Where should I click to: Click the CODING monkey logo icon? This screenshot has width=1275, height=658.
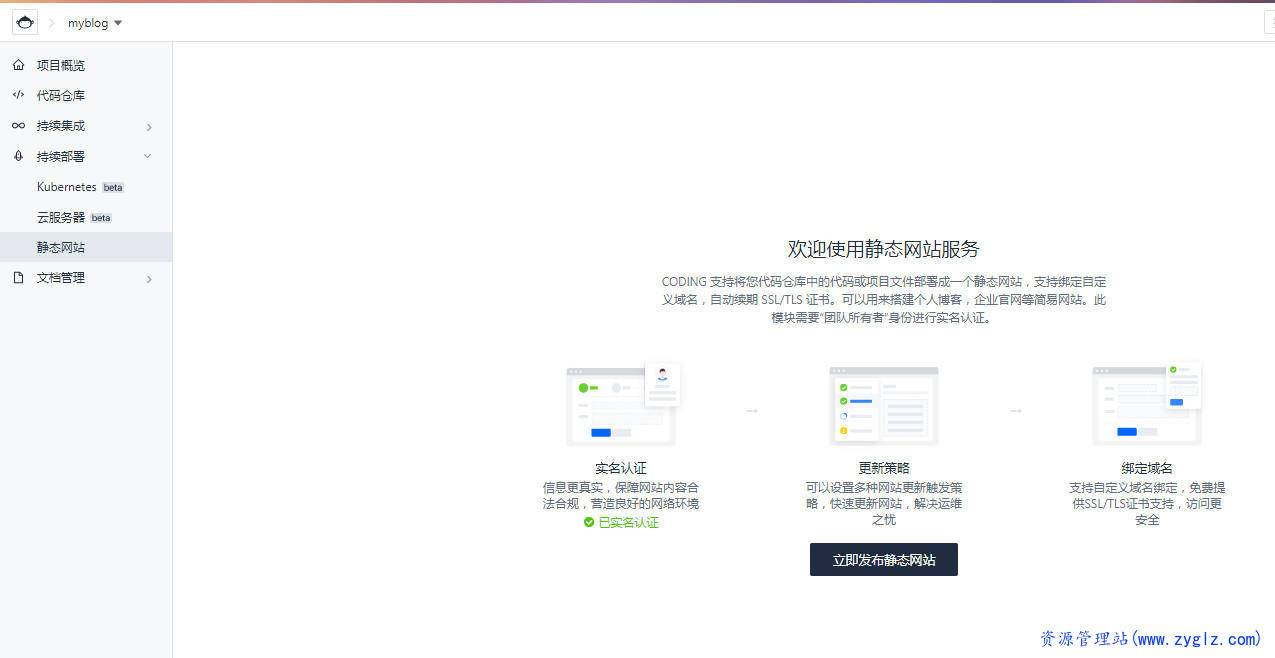click(x=24, y=22)
